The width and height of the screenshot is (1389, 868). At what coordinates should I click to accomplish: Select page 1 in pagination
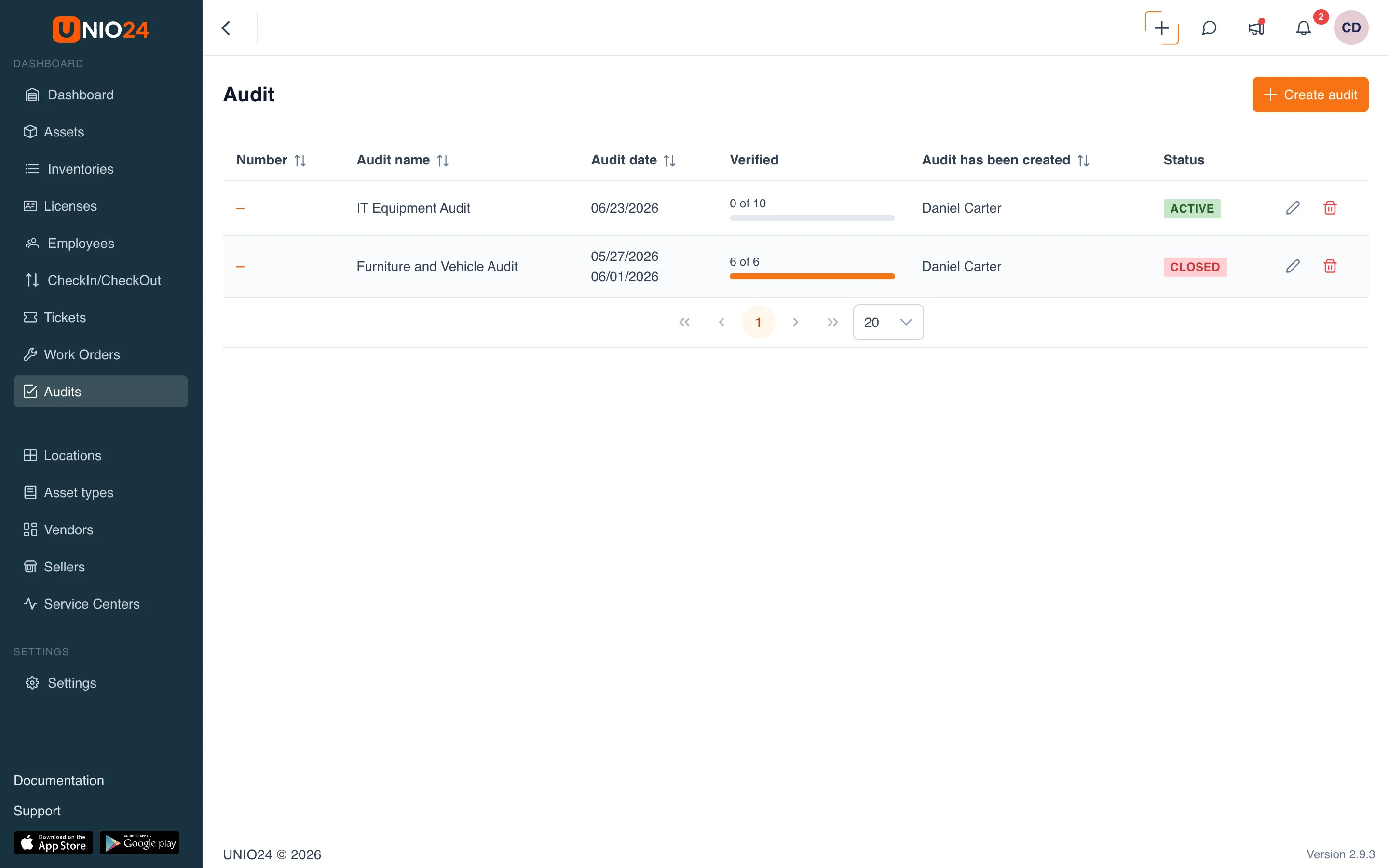tap(758, 322)
